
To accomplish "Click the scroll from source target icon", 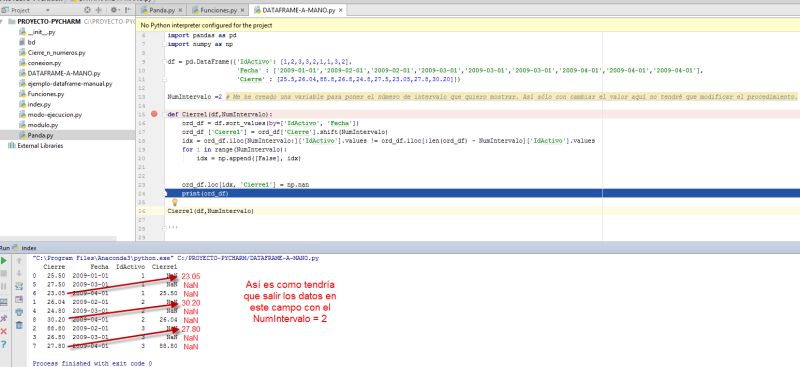I will [87, 10].
